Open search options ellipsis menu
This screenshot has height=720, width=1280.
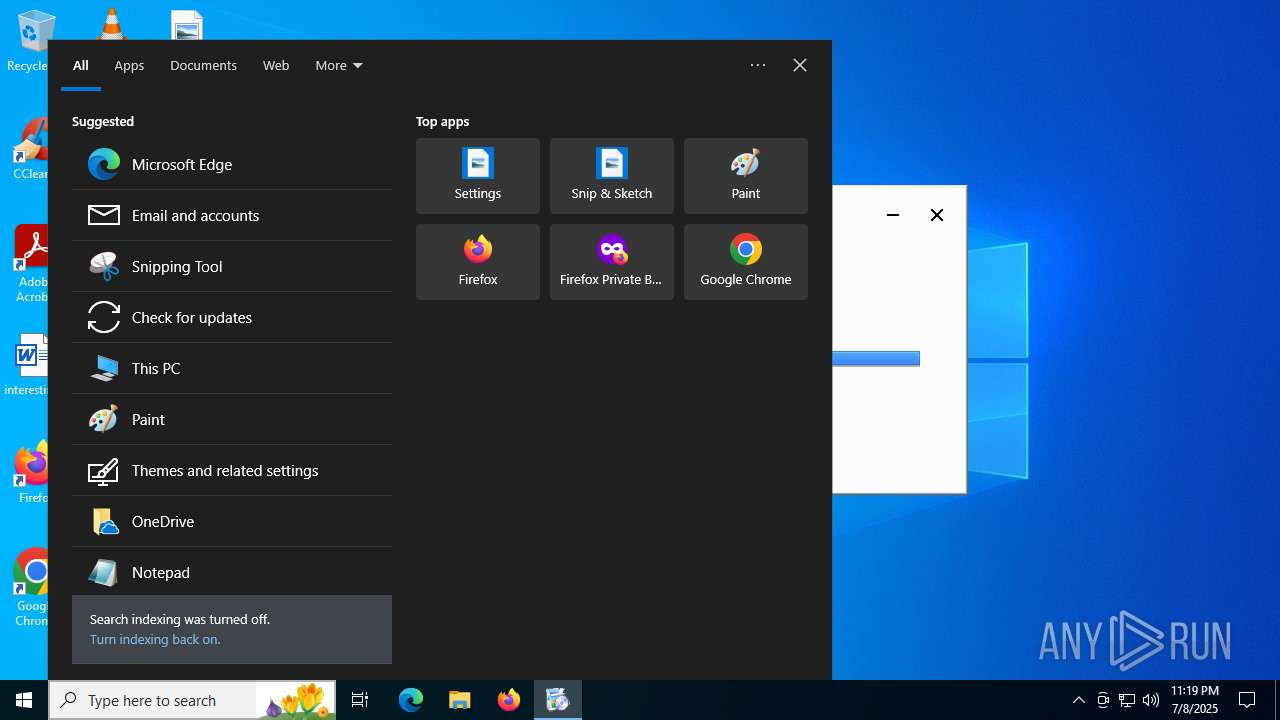coord(758,65)
